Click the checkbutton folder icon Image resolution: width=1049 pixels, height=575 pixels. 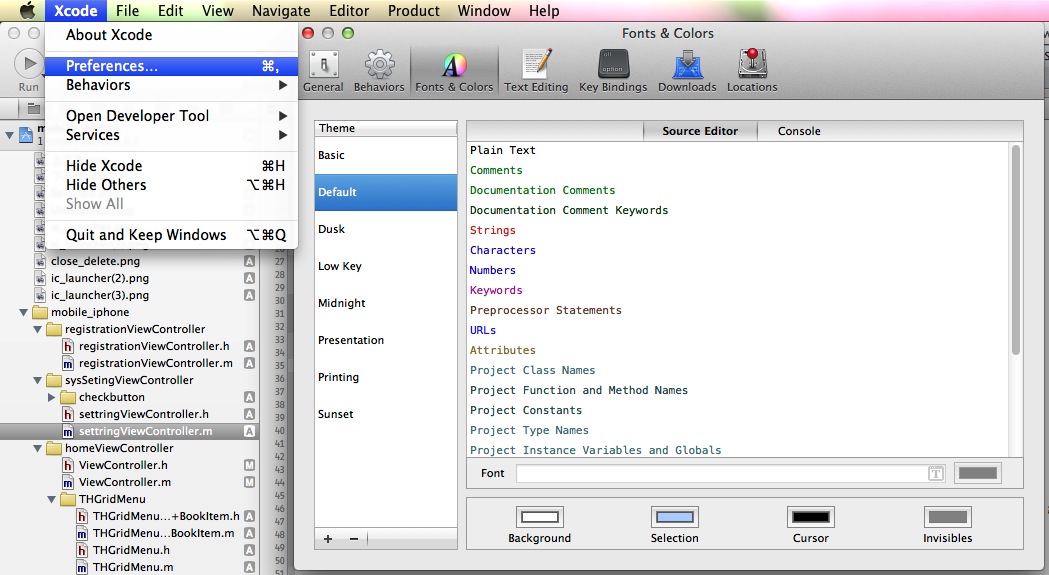(68, 397)
